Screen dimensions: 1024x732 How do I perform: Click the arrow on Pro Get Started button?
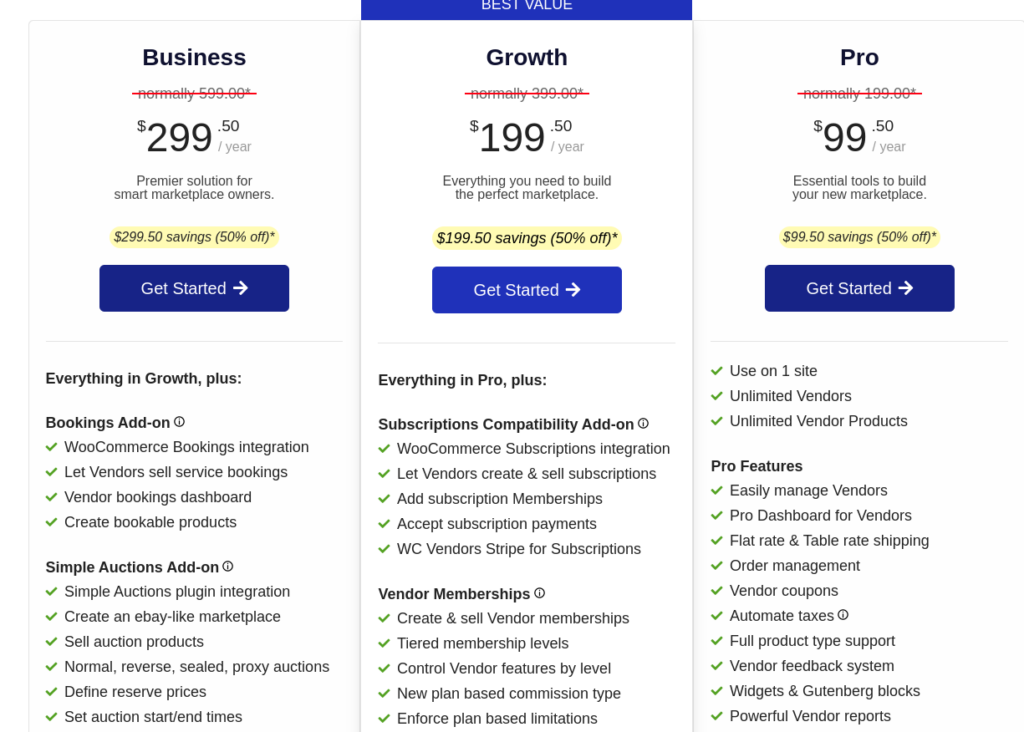pos(905,288)
